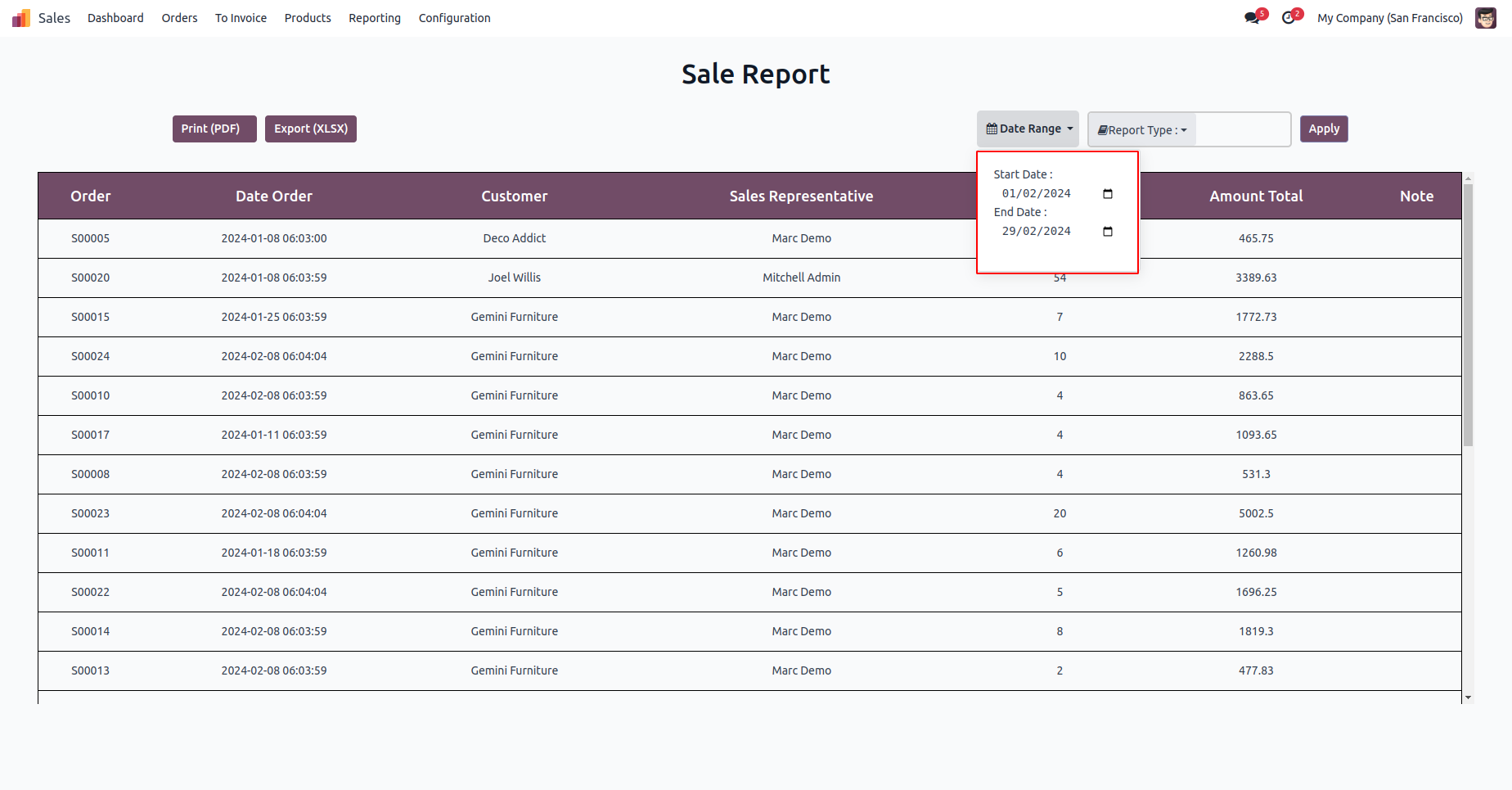Open the messages chat icon

click(1252, 18)
